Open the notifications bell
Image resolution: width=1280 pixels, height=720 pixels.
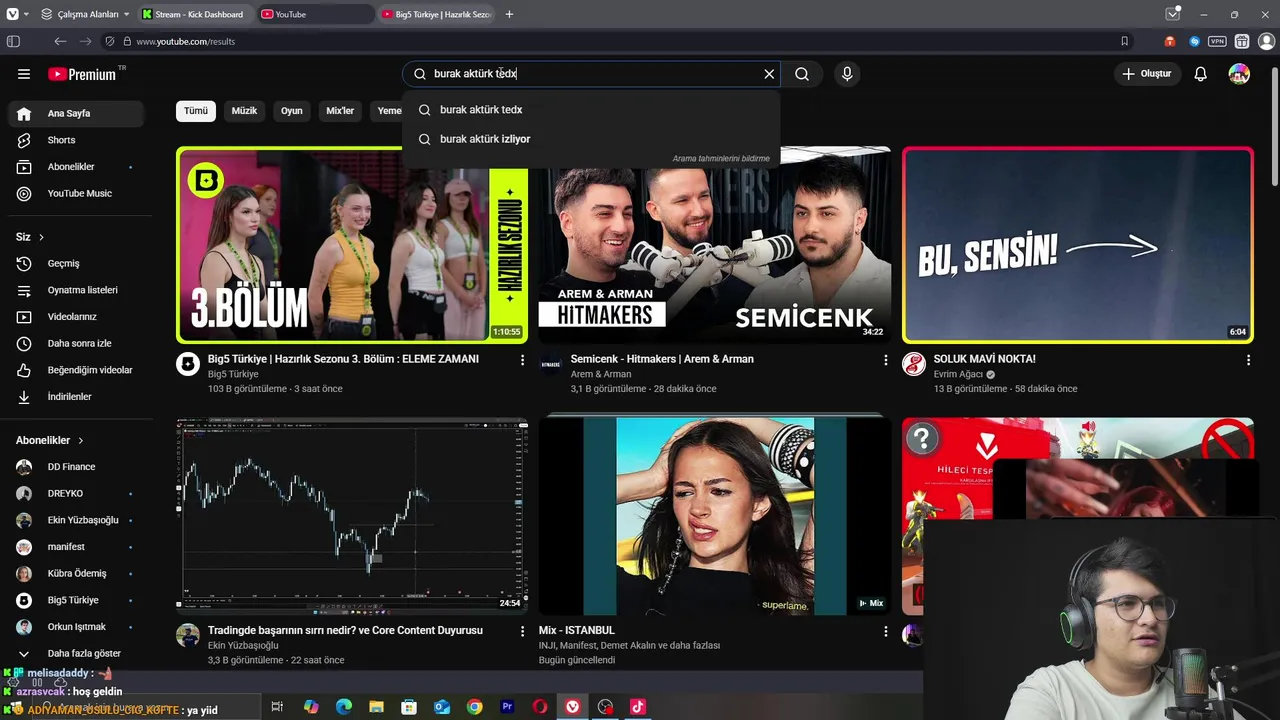click(1201, 74)
